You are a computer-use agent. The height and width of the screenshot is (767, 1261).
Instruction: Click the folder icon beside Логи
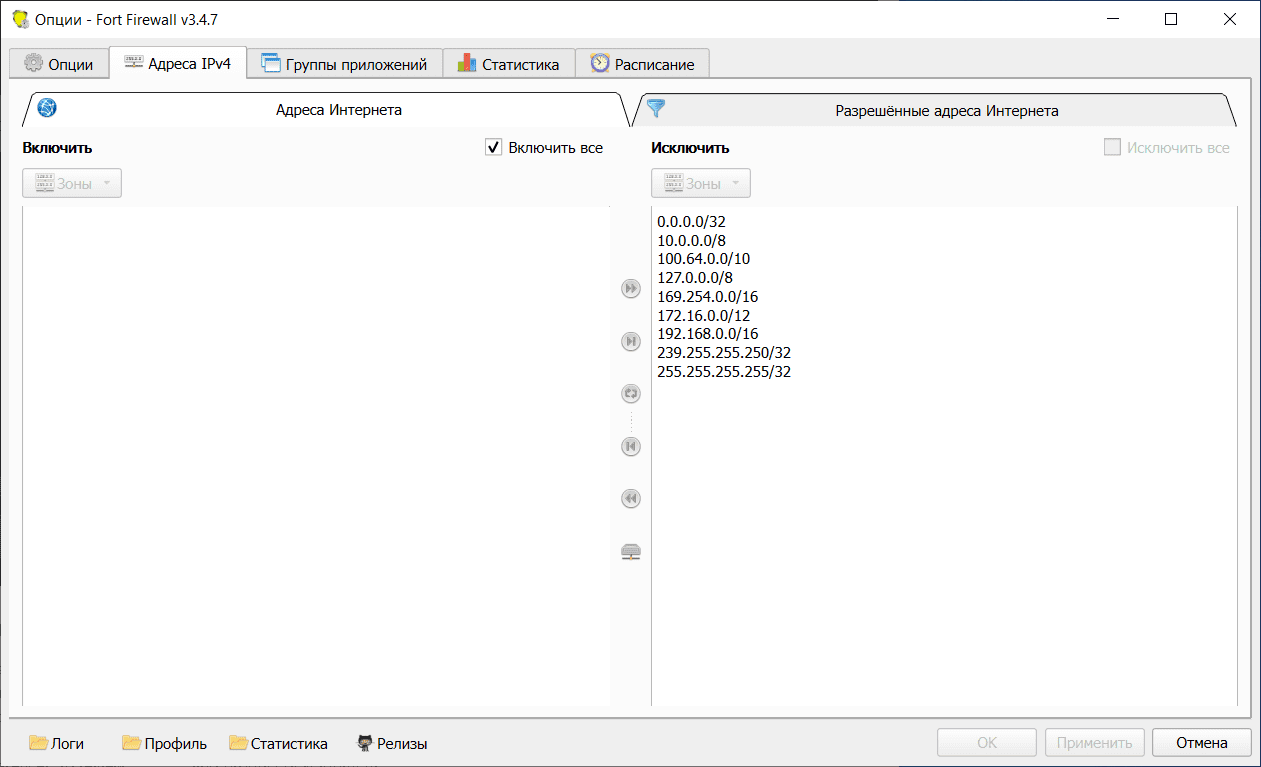pyautogui.click(x=39, y=743)
